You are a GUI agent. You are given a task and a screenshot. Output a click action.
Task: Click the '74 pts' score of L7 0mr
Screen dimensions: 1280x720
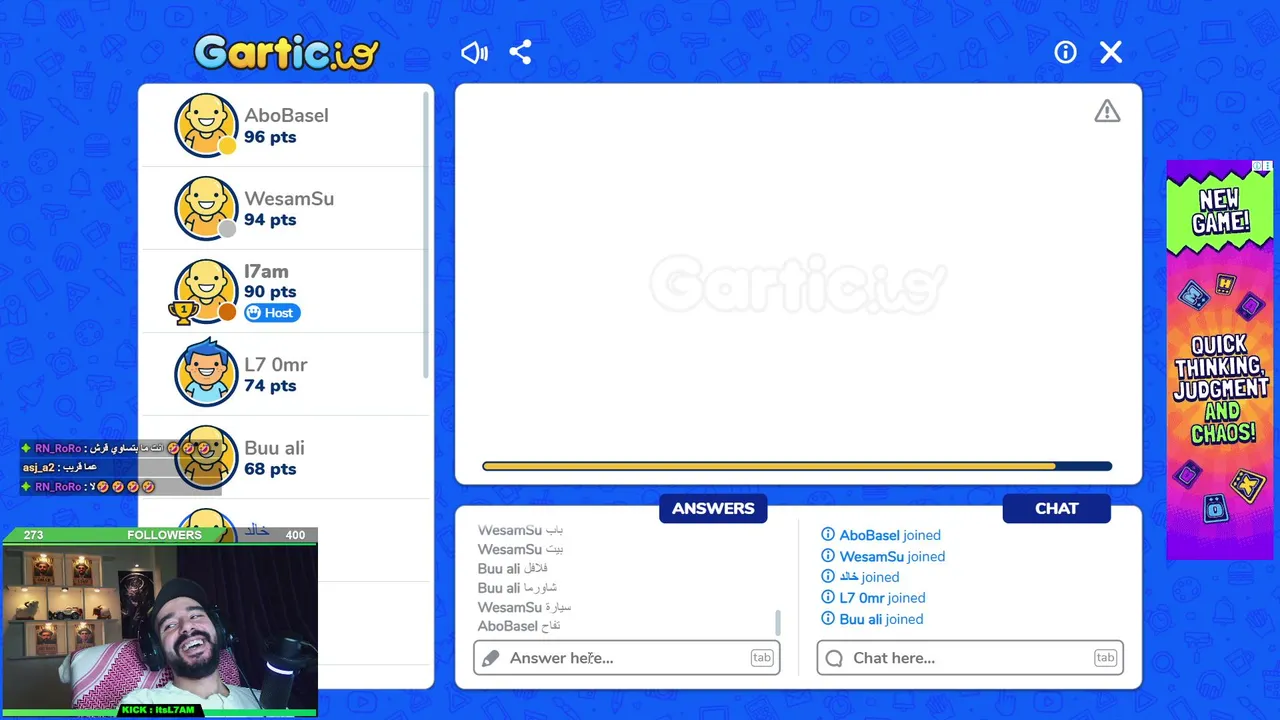point(270,386)
